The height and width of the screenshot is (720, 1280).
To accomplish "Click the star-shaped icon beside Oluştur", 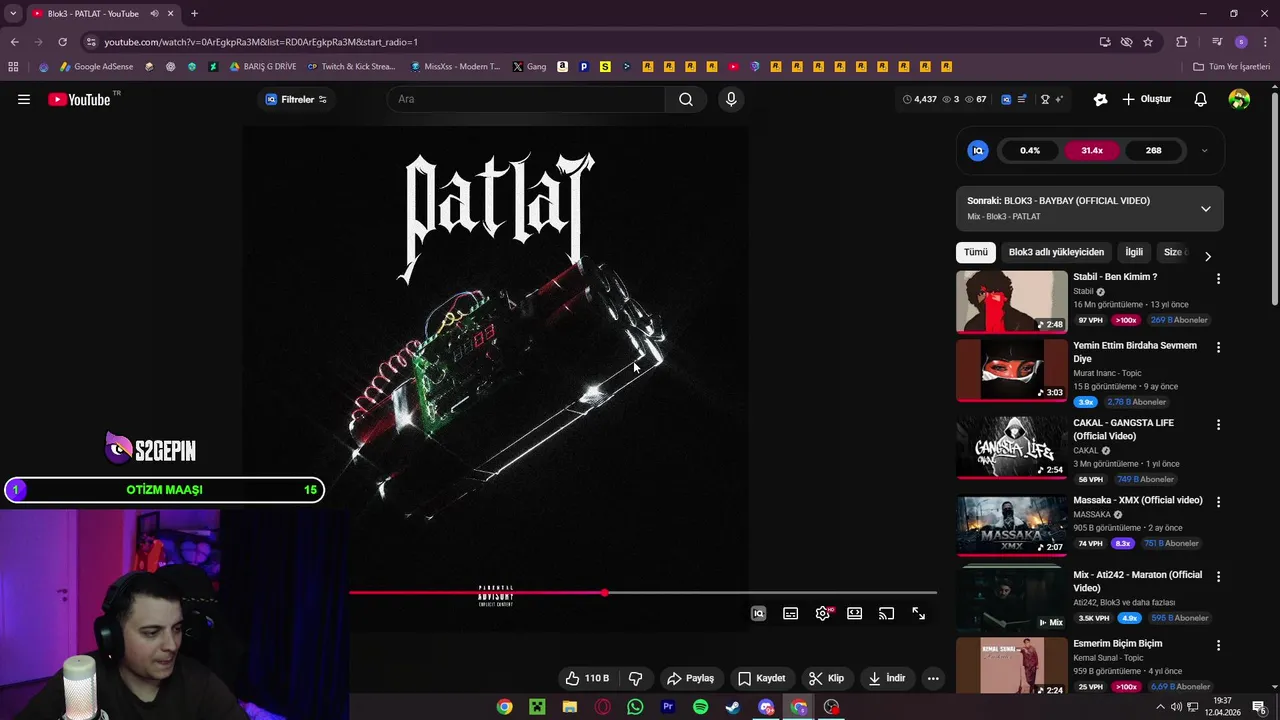I will point(1100,99).
